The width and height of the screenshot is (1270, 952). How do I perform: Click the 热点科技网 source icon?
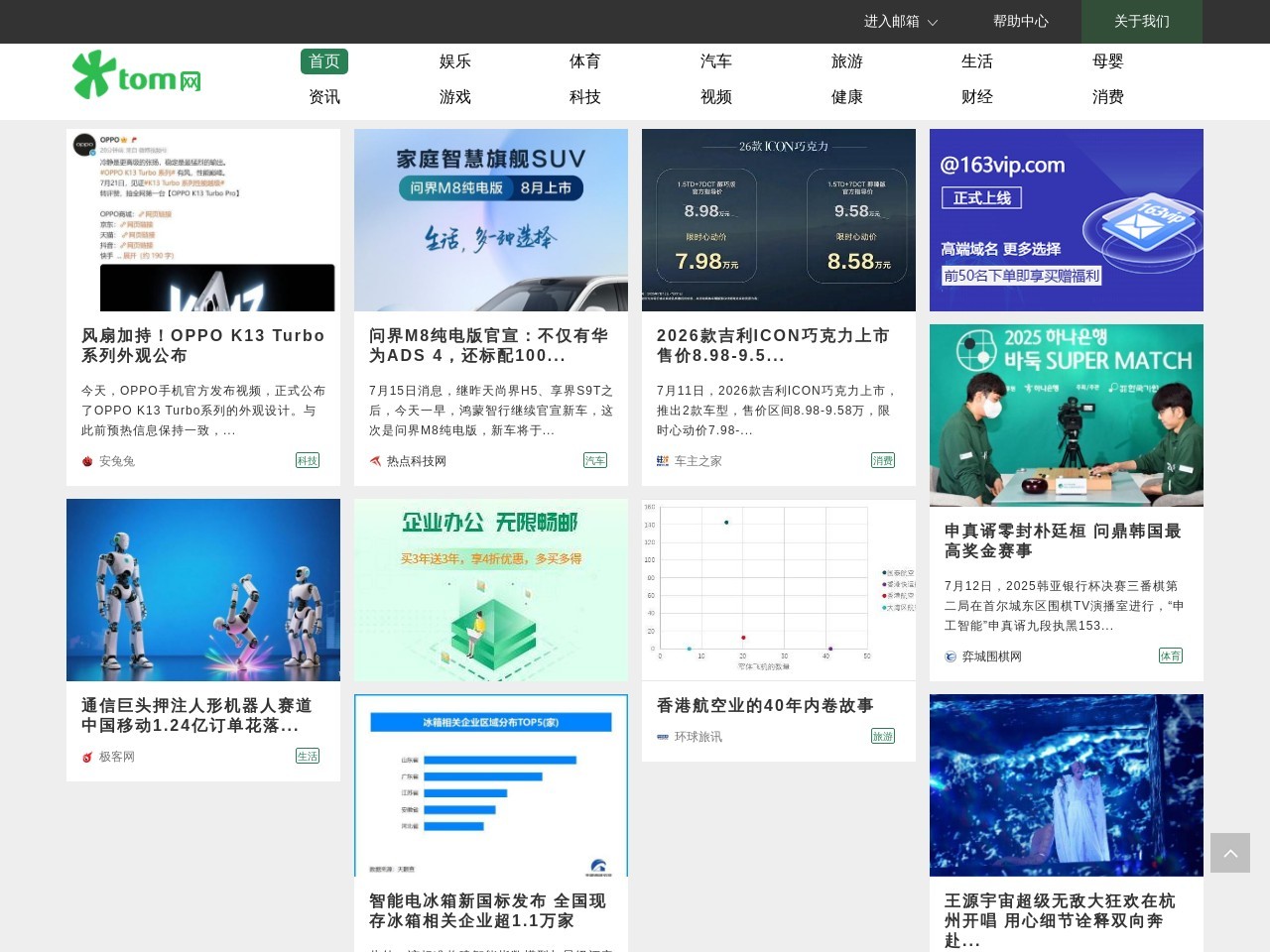[375, 461]
